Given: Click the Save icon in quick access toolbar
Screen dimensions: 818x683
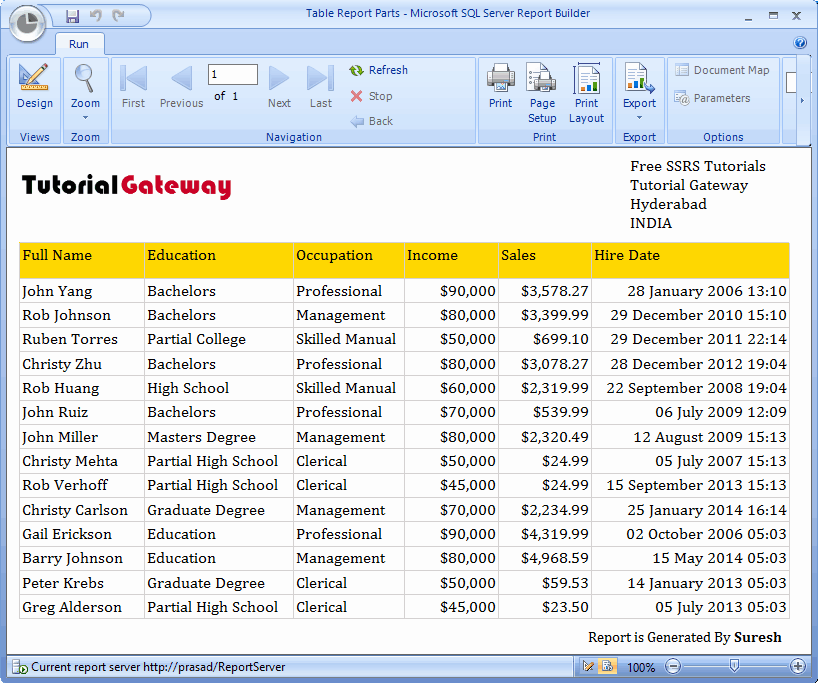Looking at the screenshot, I should (x=72, y=16).
